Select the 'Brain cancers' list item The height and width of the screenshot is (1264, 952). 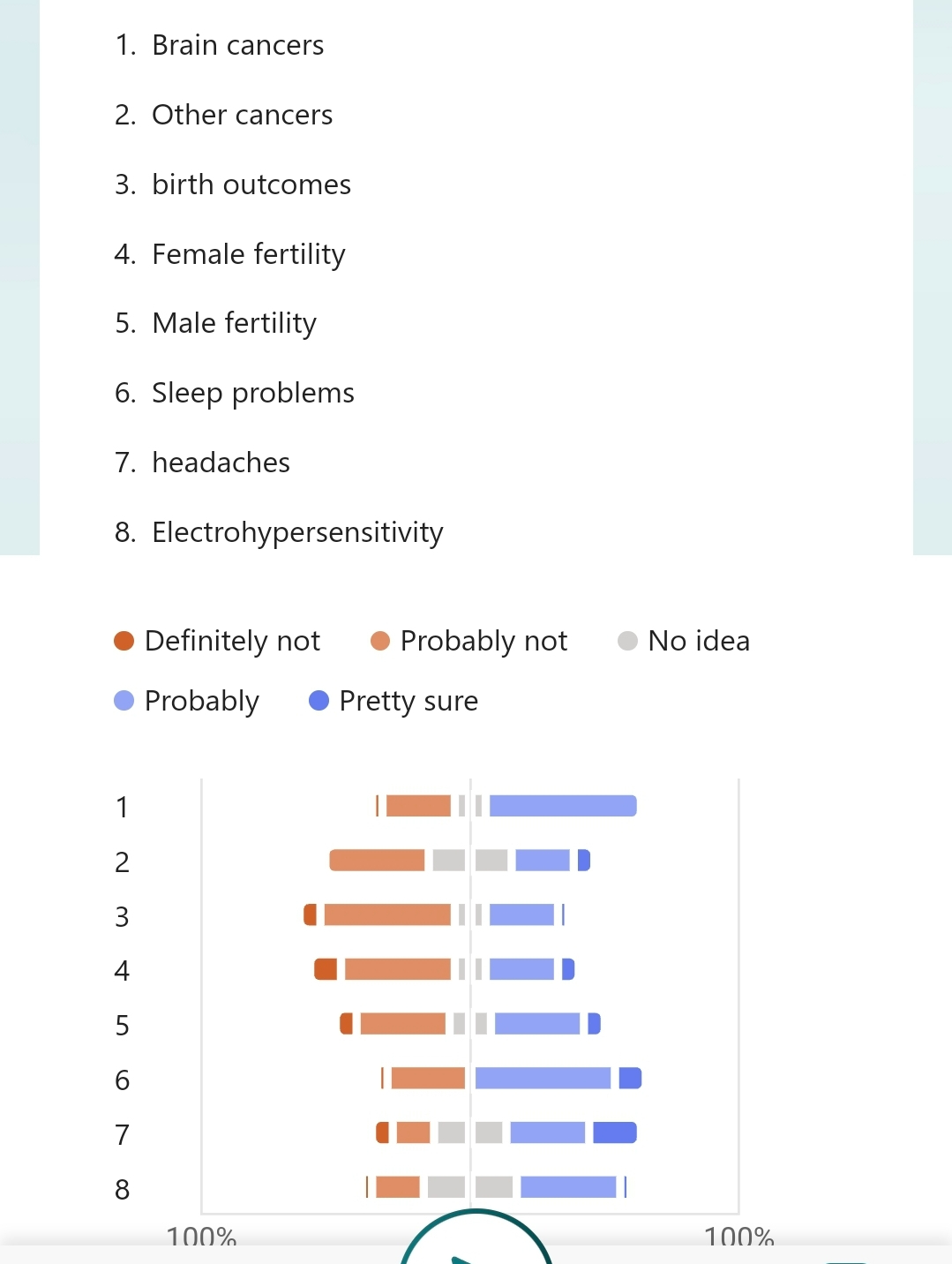pyautogui.click(x=237, y=45)
